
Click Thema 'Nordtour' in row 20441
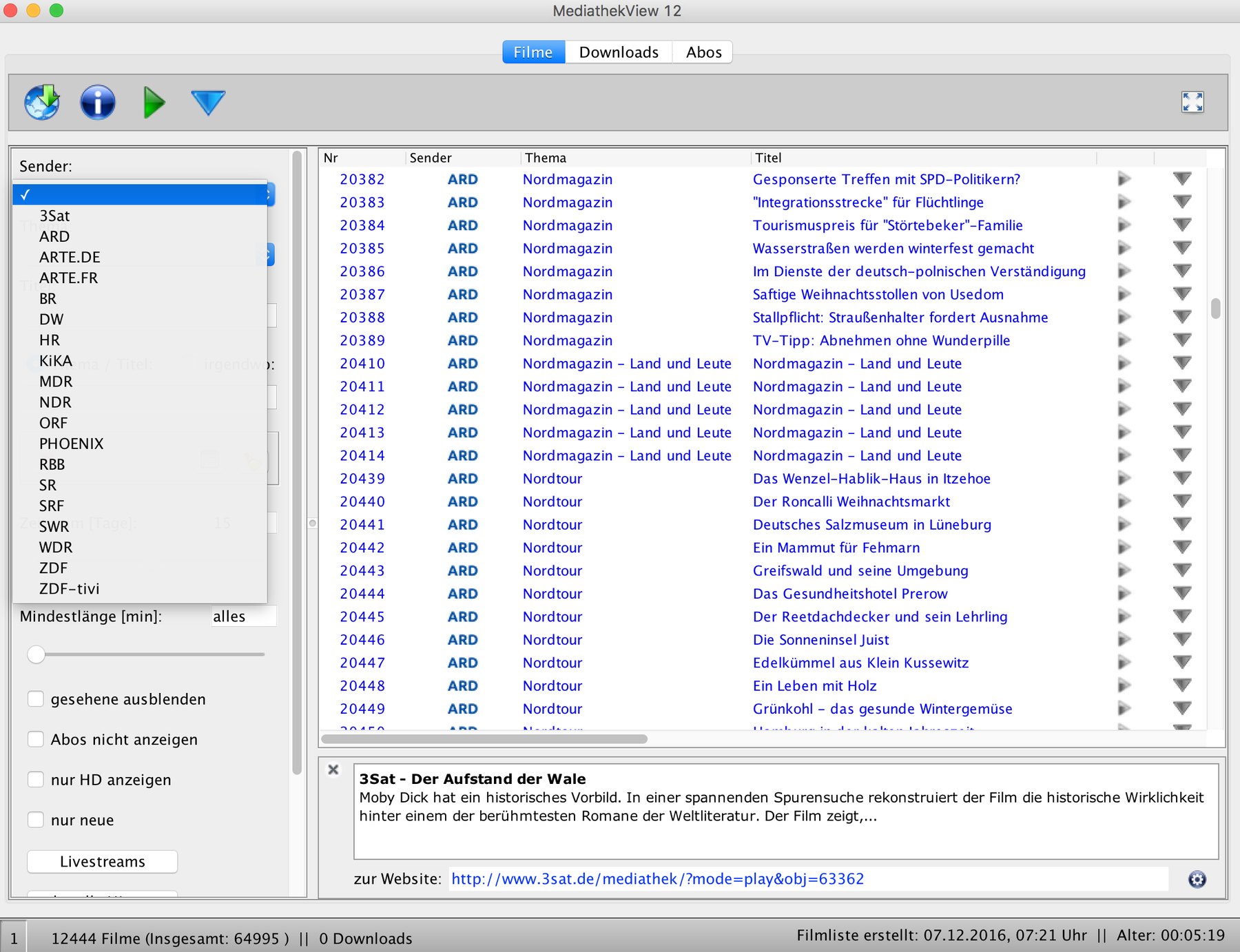(552, 524)
